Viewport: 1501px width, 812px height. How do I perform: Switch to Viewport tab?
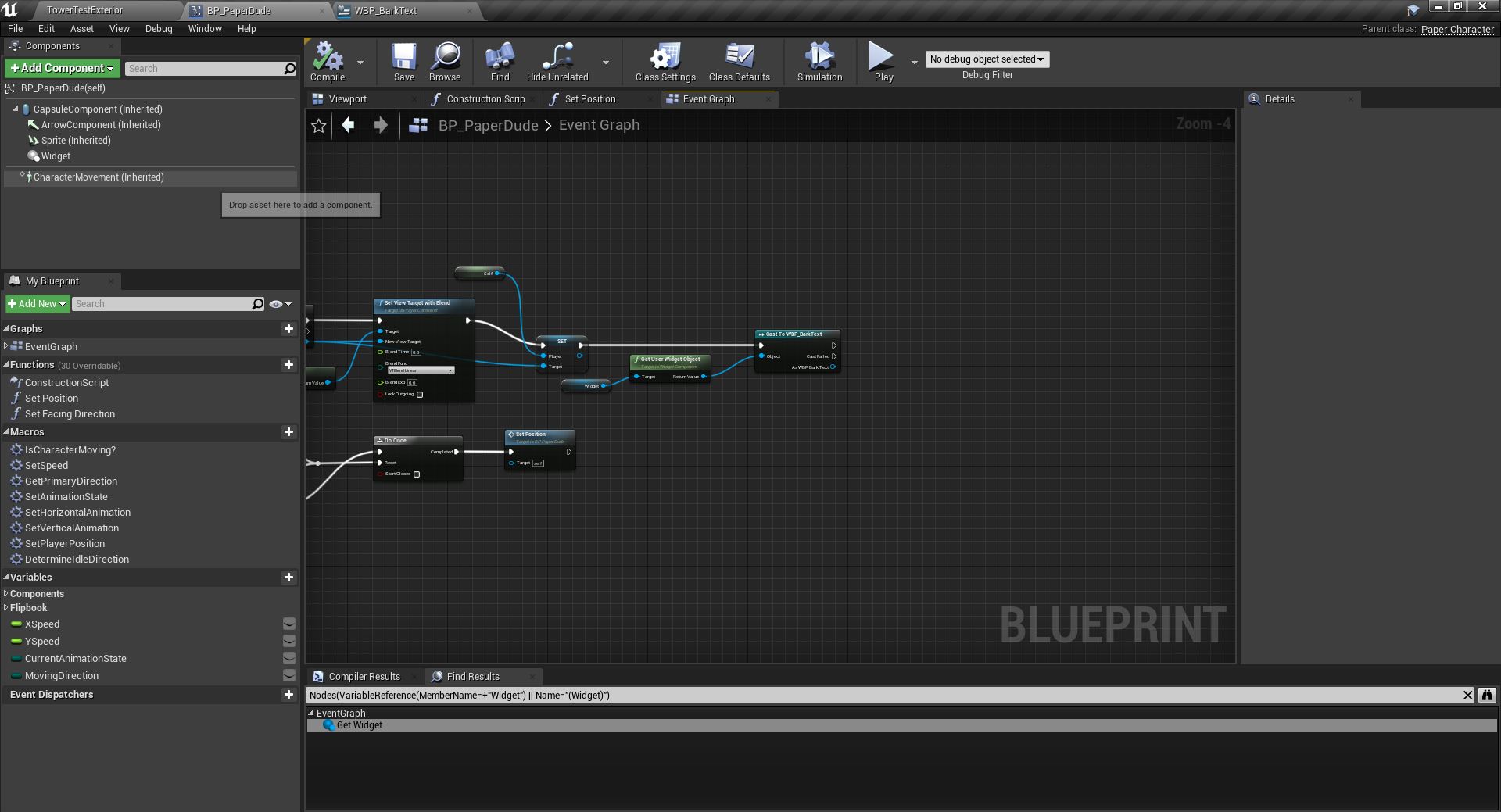pos(347,99)
